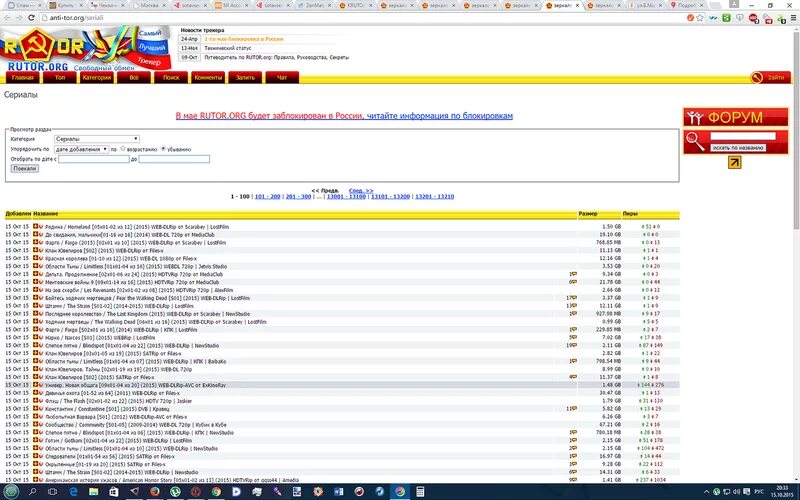The width and height of the screenshot is (800, 500).
Task: Launch Edge browser from taskbar
Action: (73, 492)
